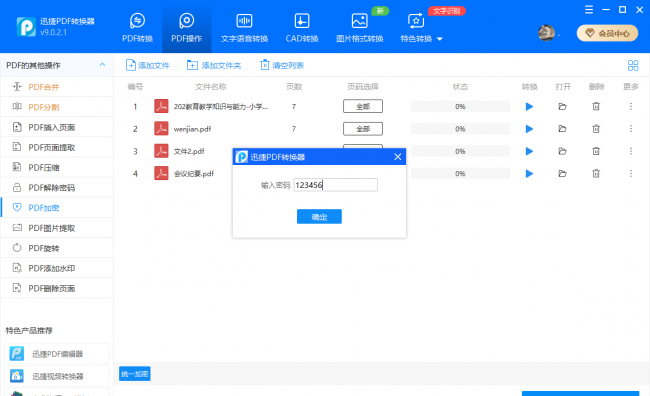Click the progress bar of 会议纪要.pdf
The image size is (650, 396).
tap(460, 174)
